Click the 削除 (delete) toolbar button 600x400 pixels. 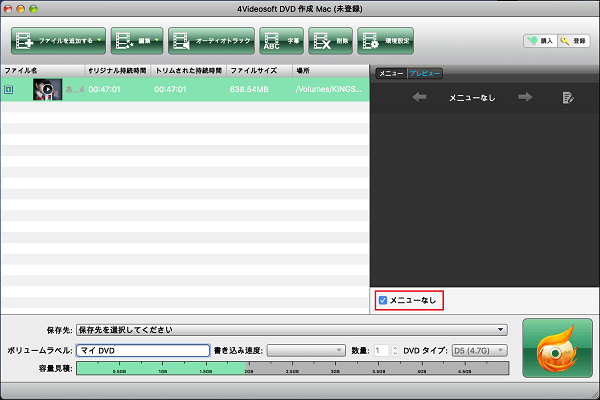pyautogui.click(x=330, y=41)
